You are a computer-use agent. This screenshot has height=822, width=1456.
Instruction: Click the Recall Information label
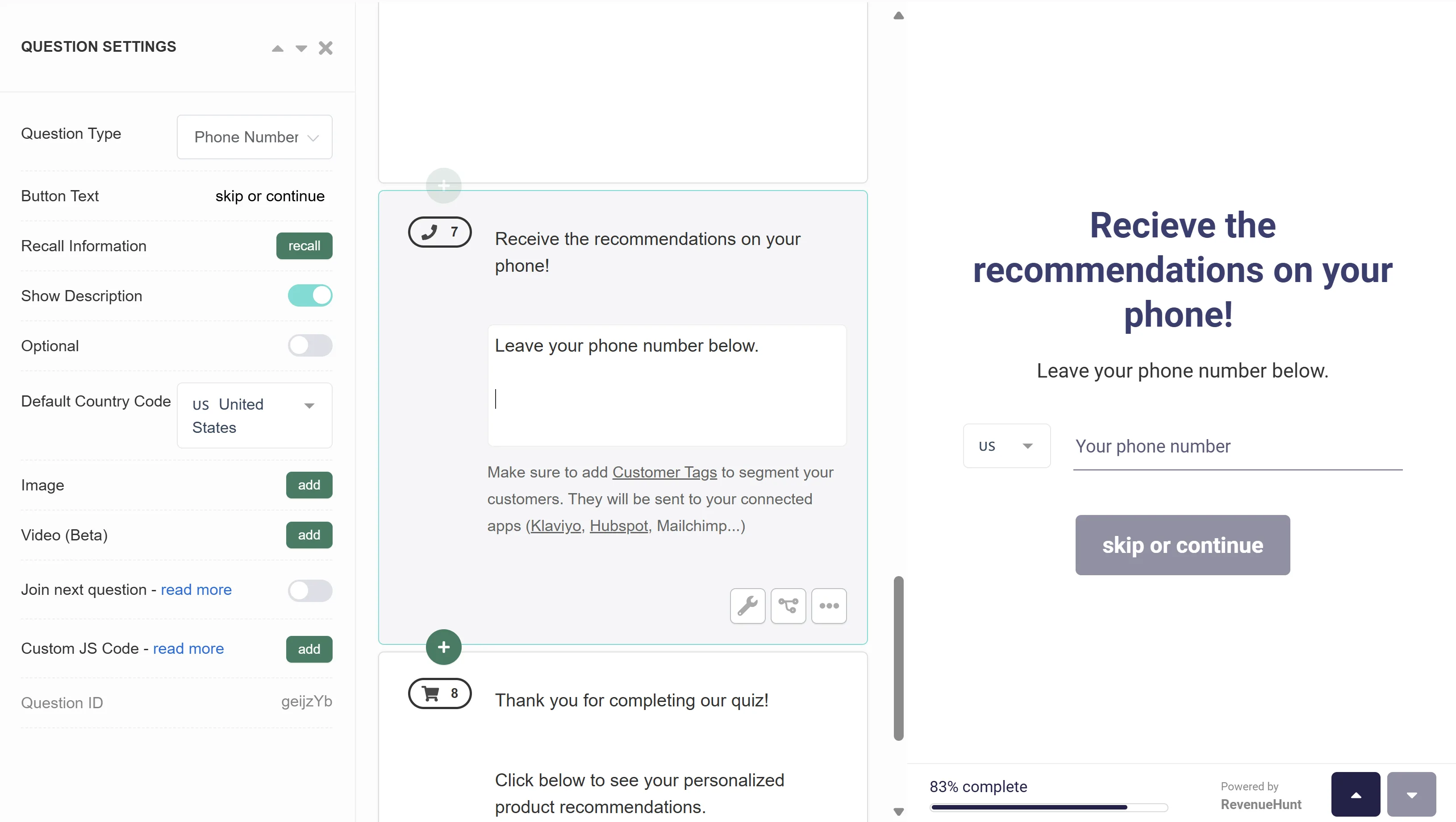pyautogui.click(x=83, y=246)
